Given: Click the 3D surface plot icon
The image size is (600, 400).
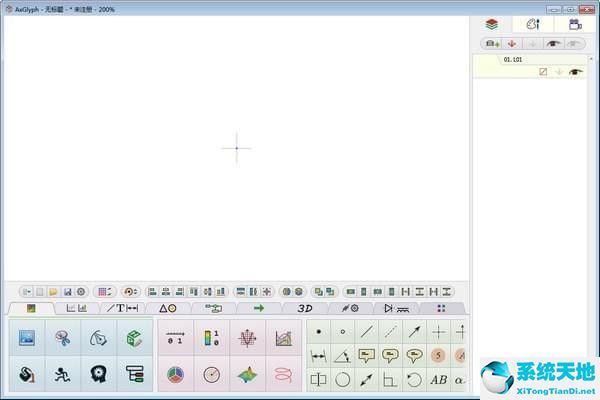Looking at the screenshot, I should [x=247, y=374].
